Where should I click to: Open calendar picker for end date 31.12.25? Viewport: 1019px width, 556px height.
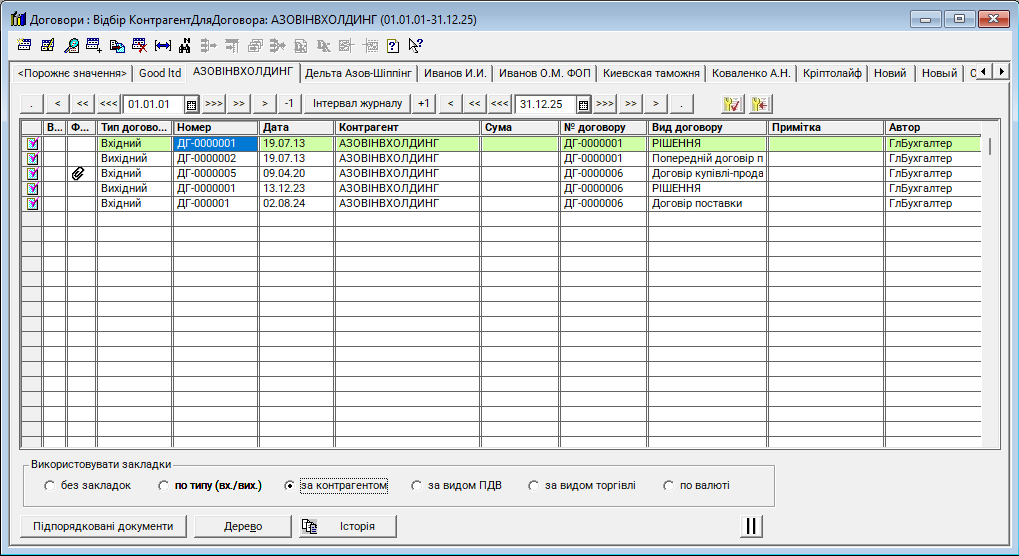click(x=582, y=104)
